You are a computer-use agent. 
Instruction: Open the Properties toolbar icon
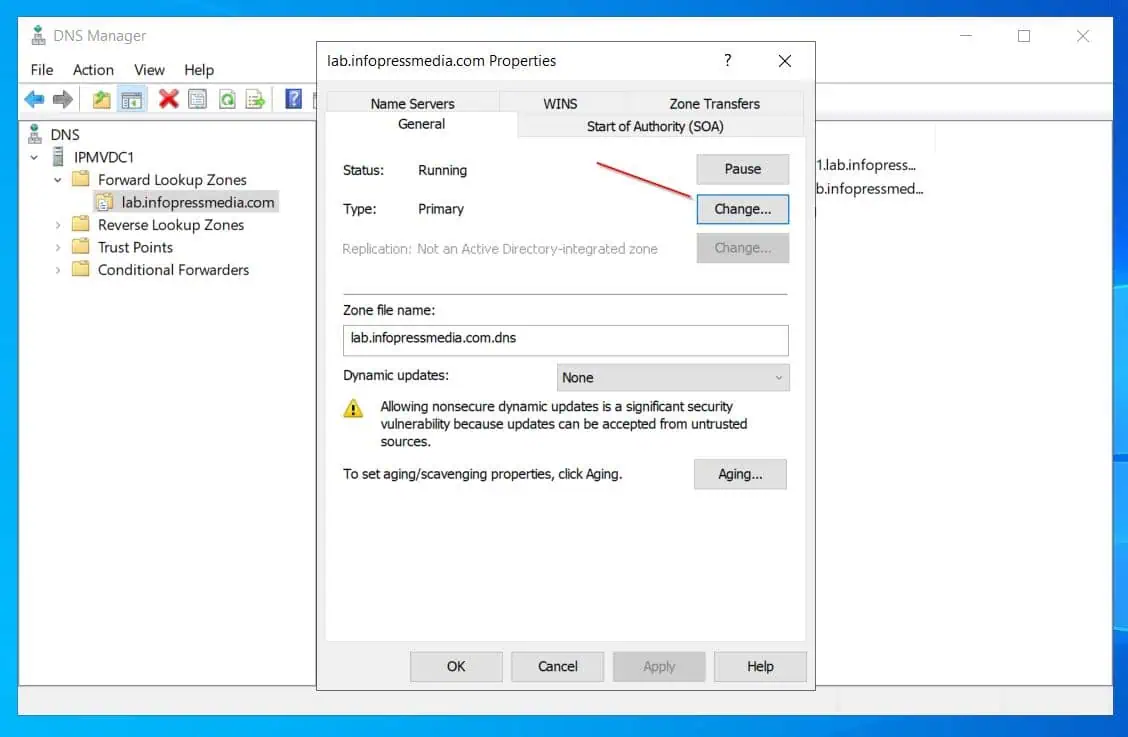click(197, 99)
